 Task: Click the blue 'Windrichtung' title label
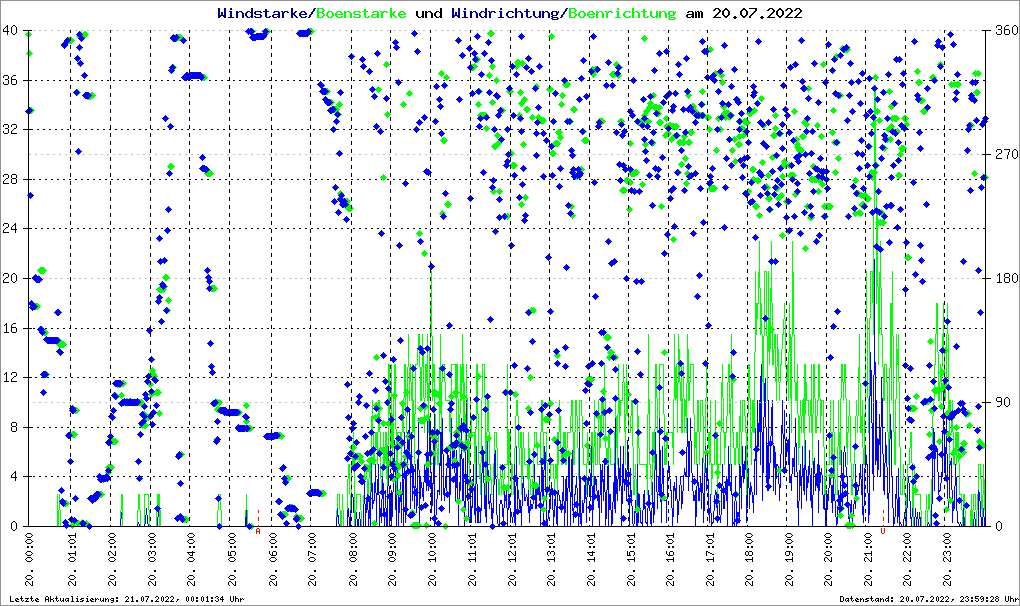pos(506,13)
